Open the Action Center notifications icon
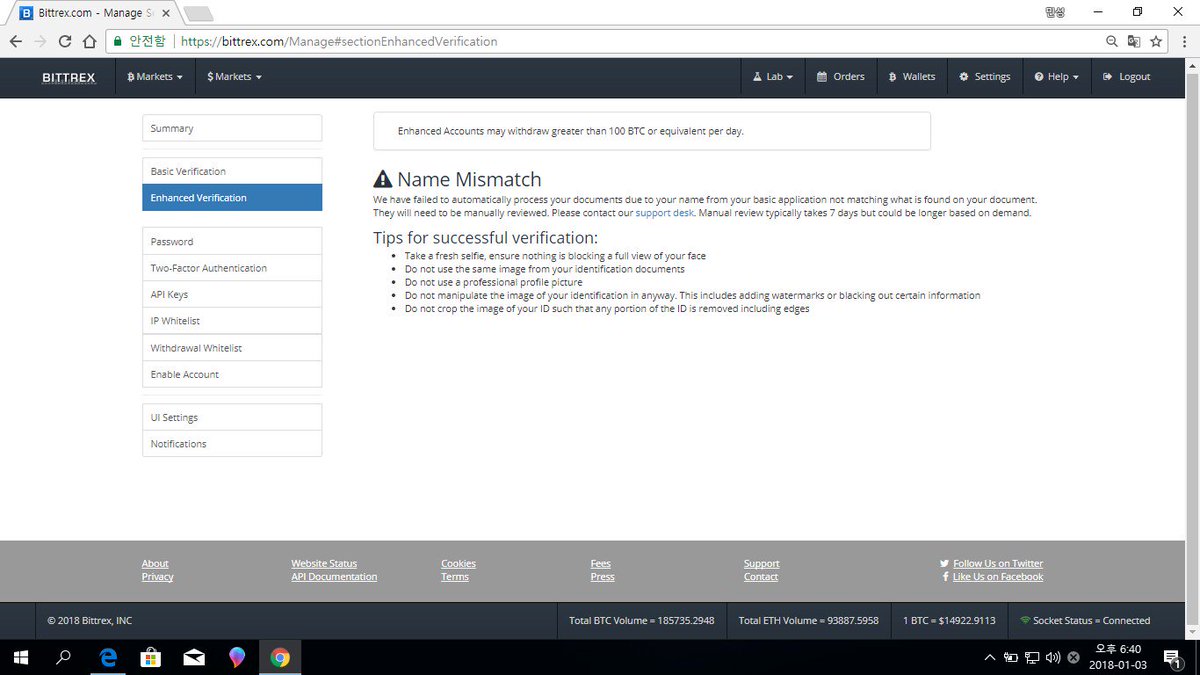The height and width of the screenshot is (675, 1200). (x=1172, y=657)
